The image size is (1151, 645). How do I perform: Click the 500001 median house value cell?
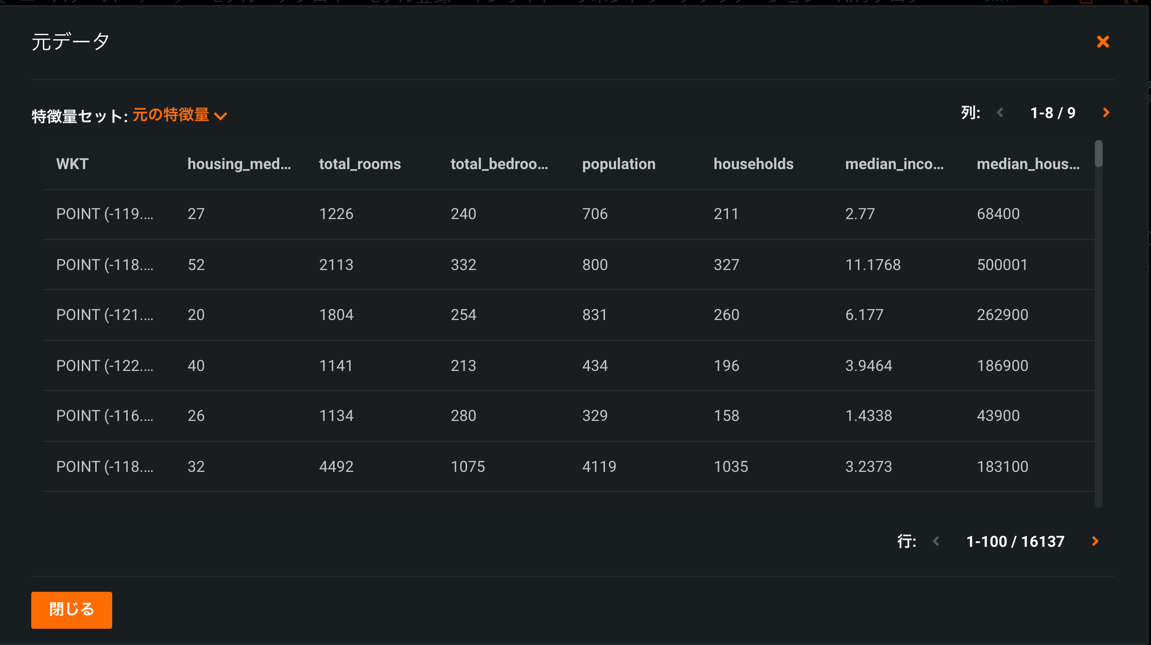(x=1002, y=265)
